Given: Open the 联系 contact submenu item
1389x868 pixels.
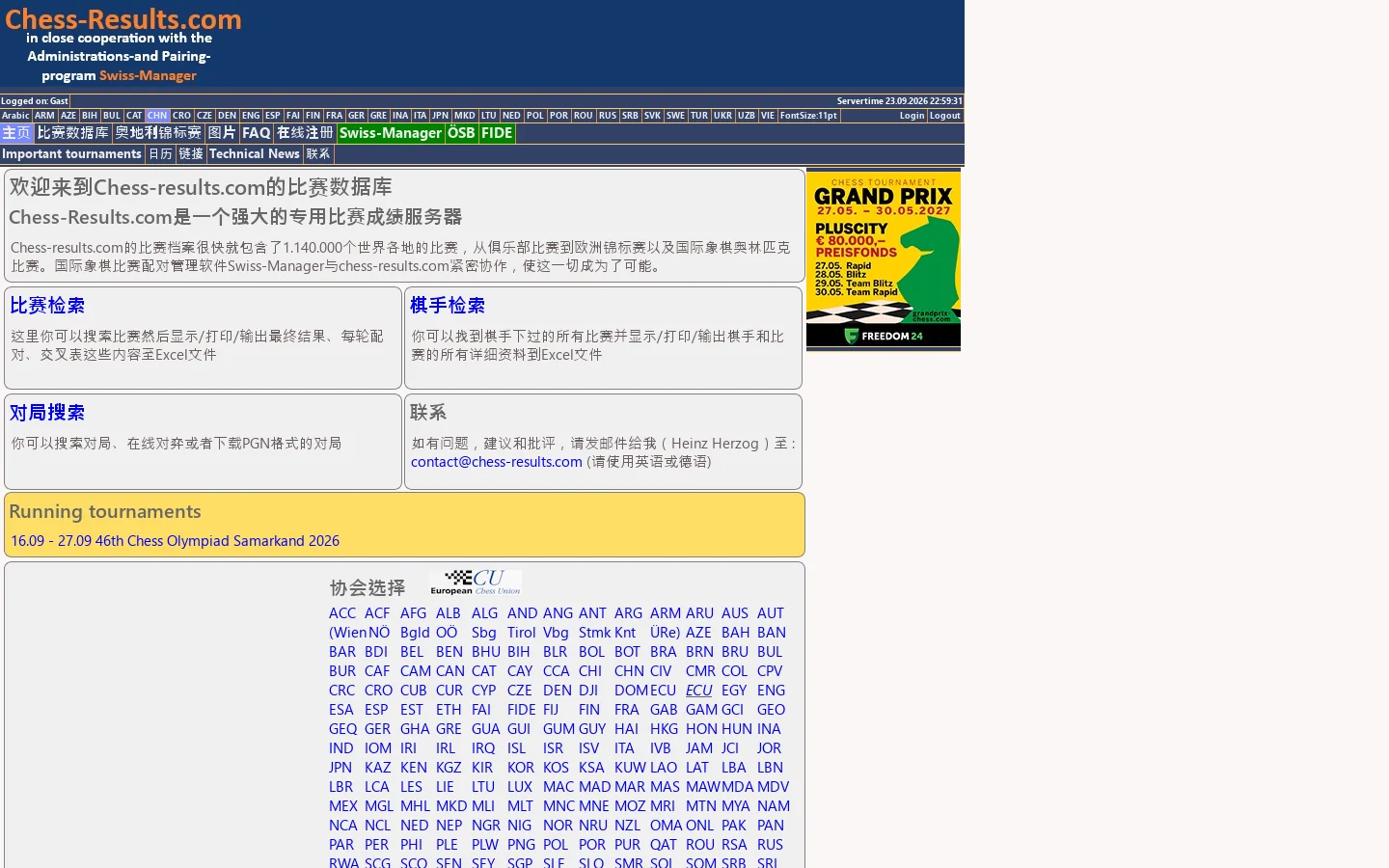Looking at the screenshot, I should 318,154.
